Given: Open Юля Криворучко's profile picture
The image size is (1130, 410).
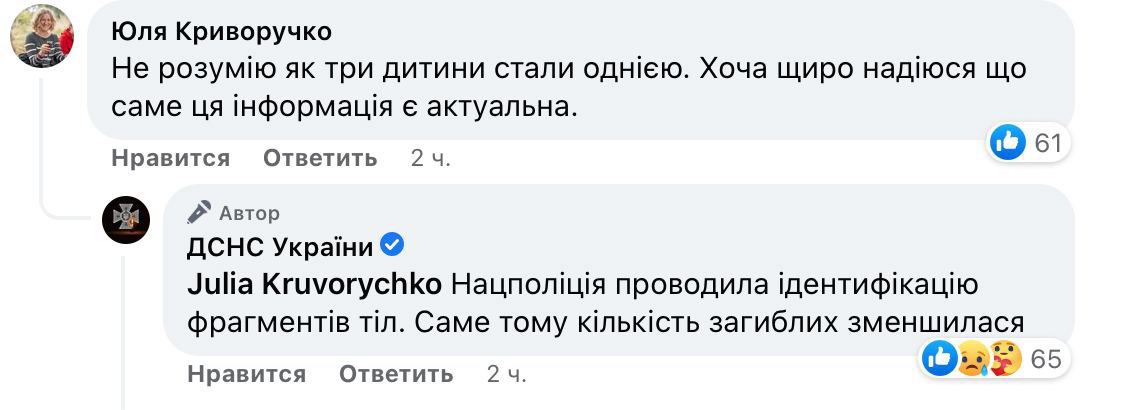Looking at the screenshot, I should tap(42, 36).
